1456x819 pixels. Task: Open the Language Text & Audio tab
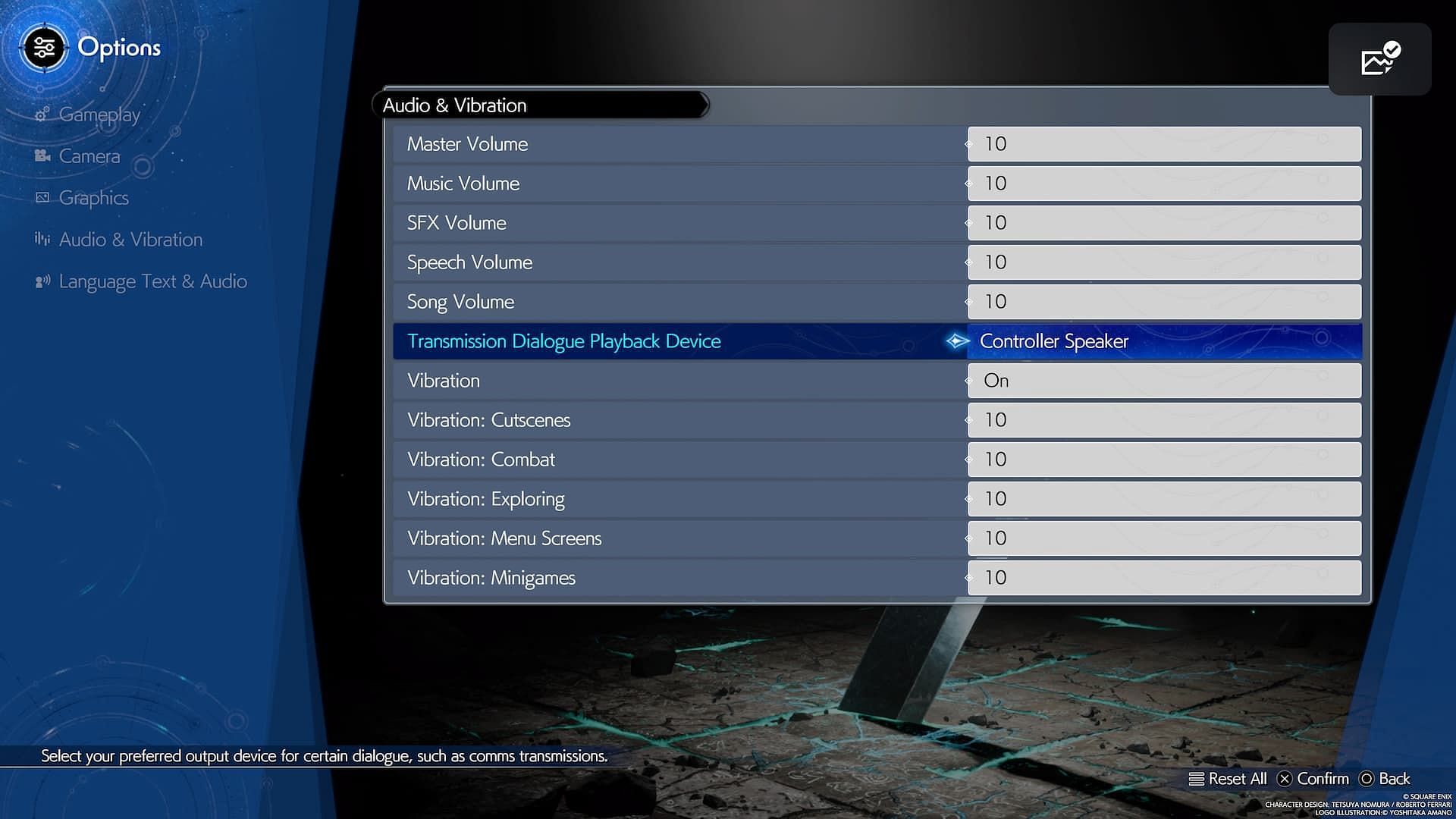pyautogui.click(x=152, y=281)
